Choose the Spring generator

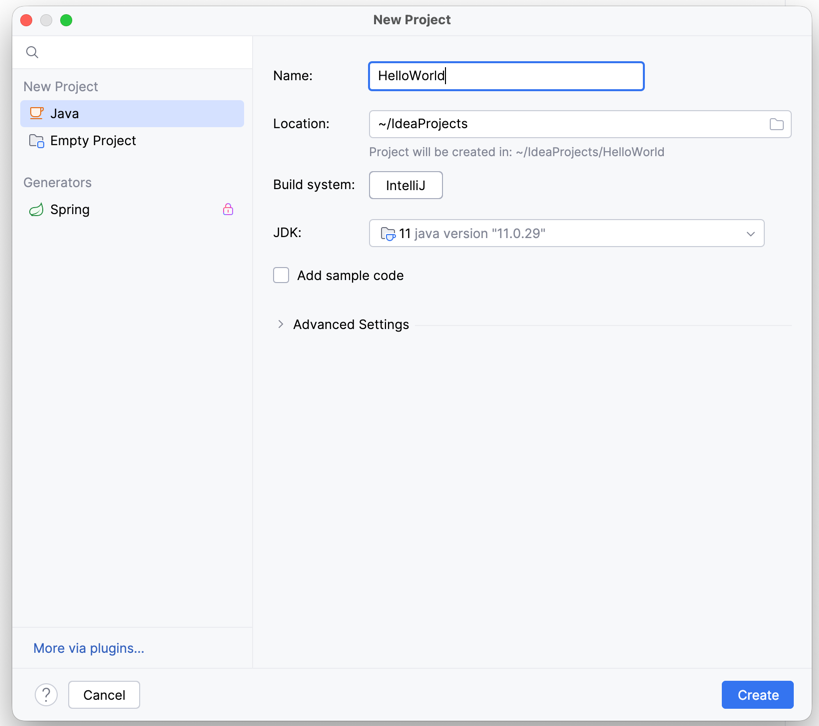tap(70, 210)
